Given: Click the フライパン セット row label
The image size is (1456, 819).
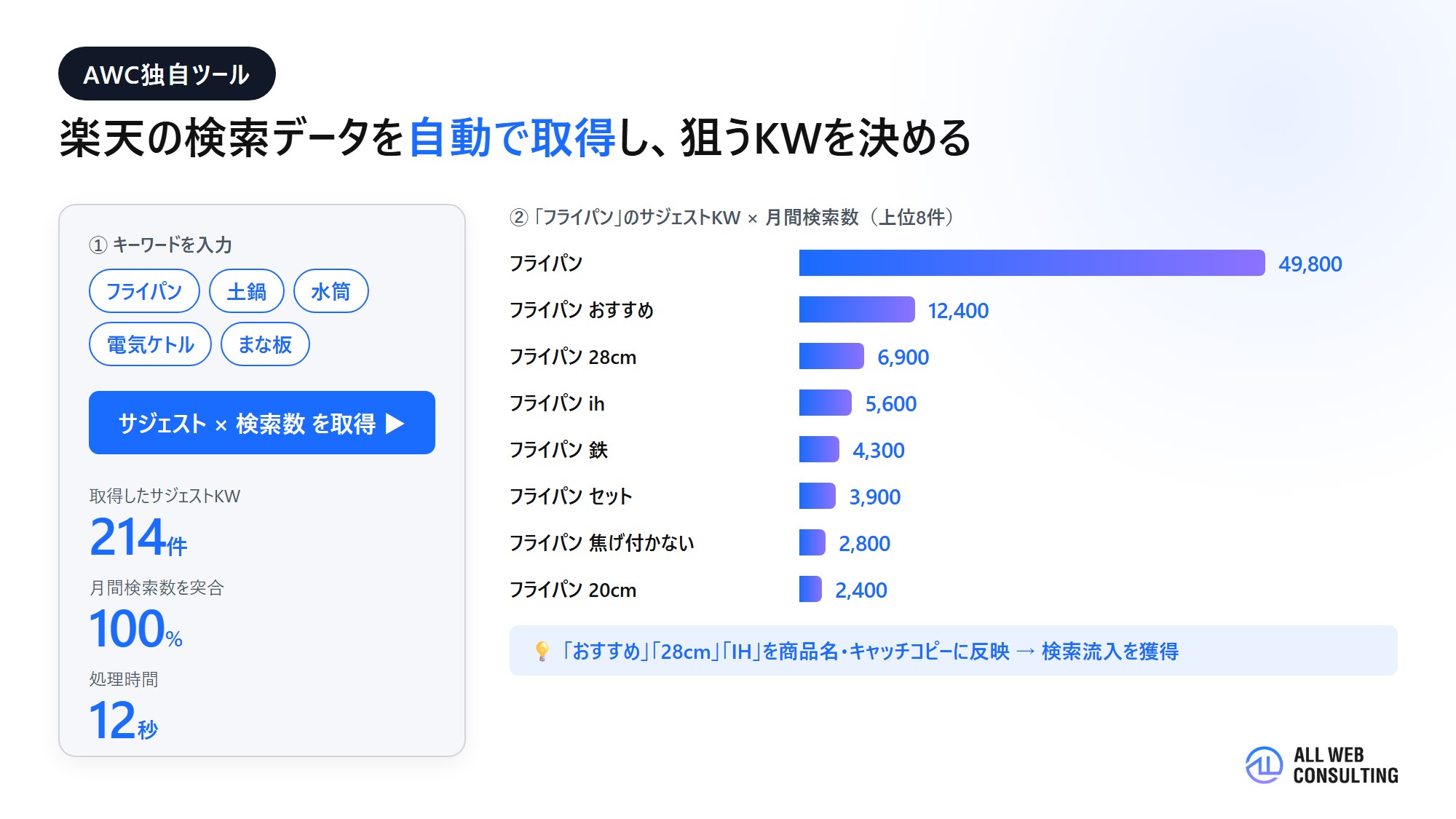Looking at the screenshot, I should [571, 496].
